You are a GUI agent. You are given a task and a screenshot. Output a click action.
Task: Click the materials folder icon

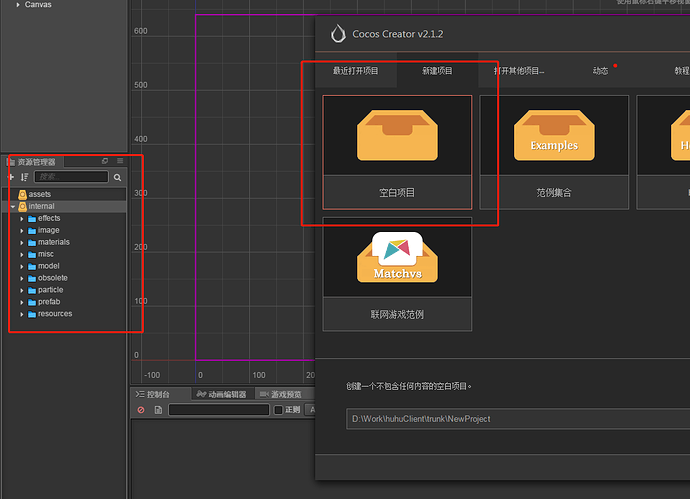coord(32,242)
